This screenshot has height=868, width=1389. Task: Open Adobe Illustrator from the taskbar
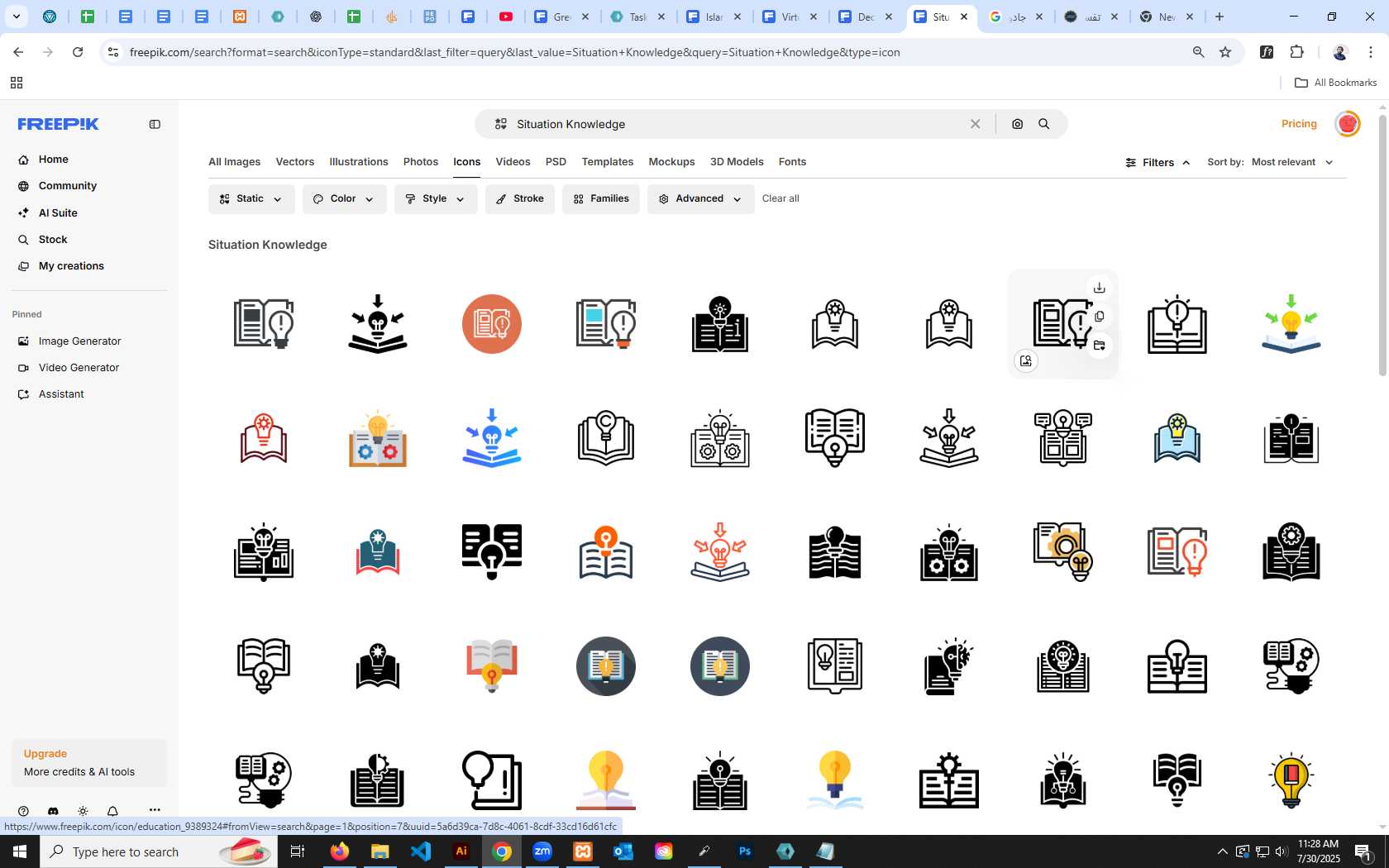click(461, 851)
